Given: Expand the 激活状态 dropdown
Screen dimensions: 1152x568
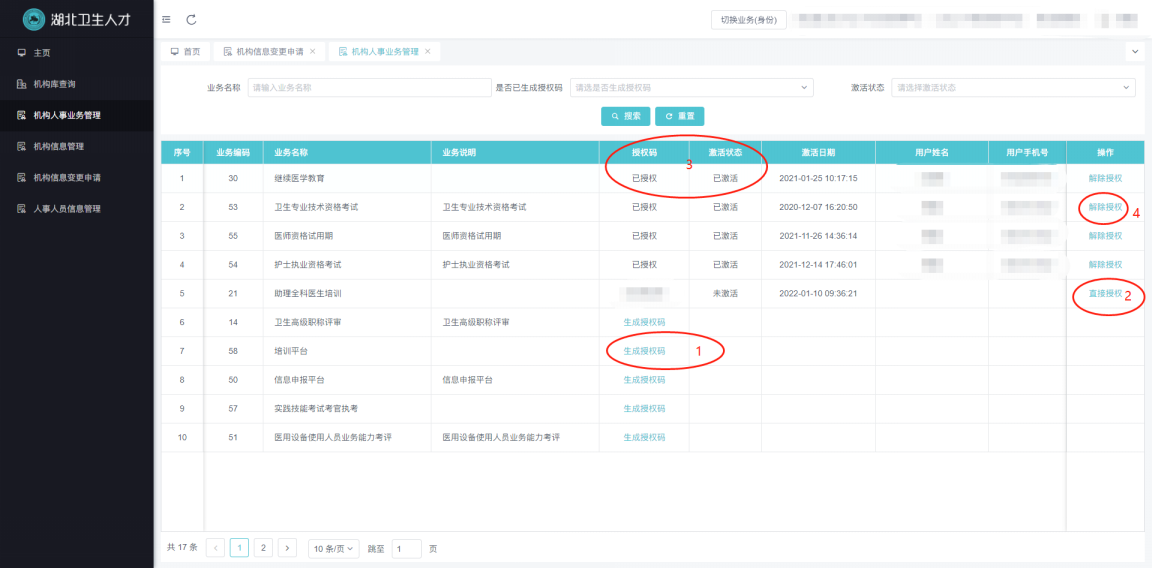Looking at the screenshot, I should 1012,88.
